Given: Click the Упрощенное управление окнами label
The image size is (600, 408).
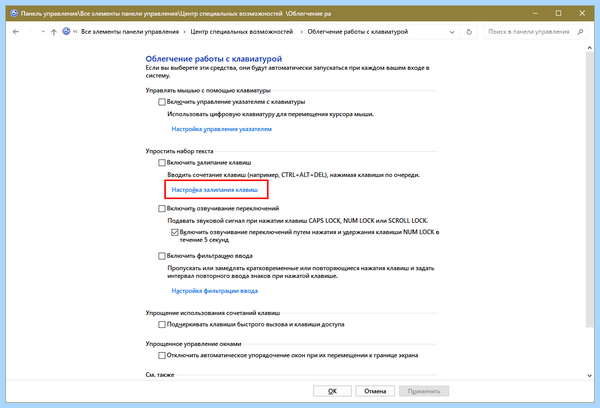Looking at the screenshot, I should [193, 344].
